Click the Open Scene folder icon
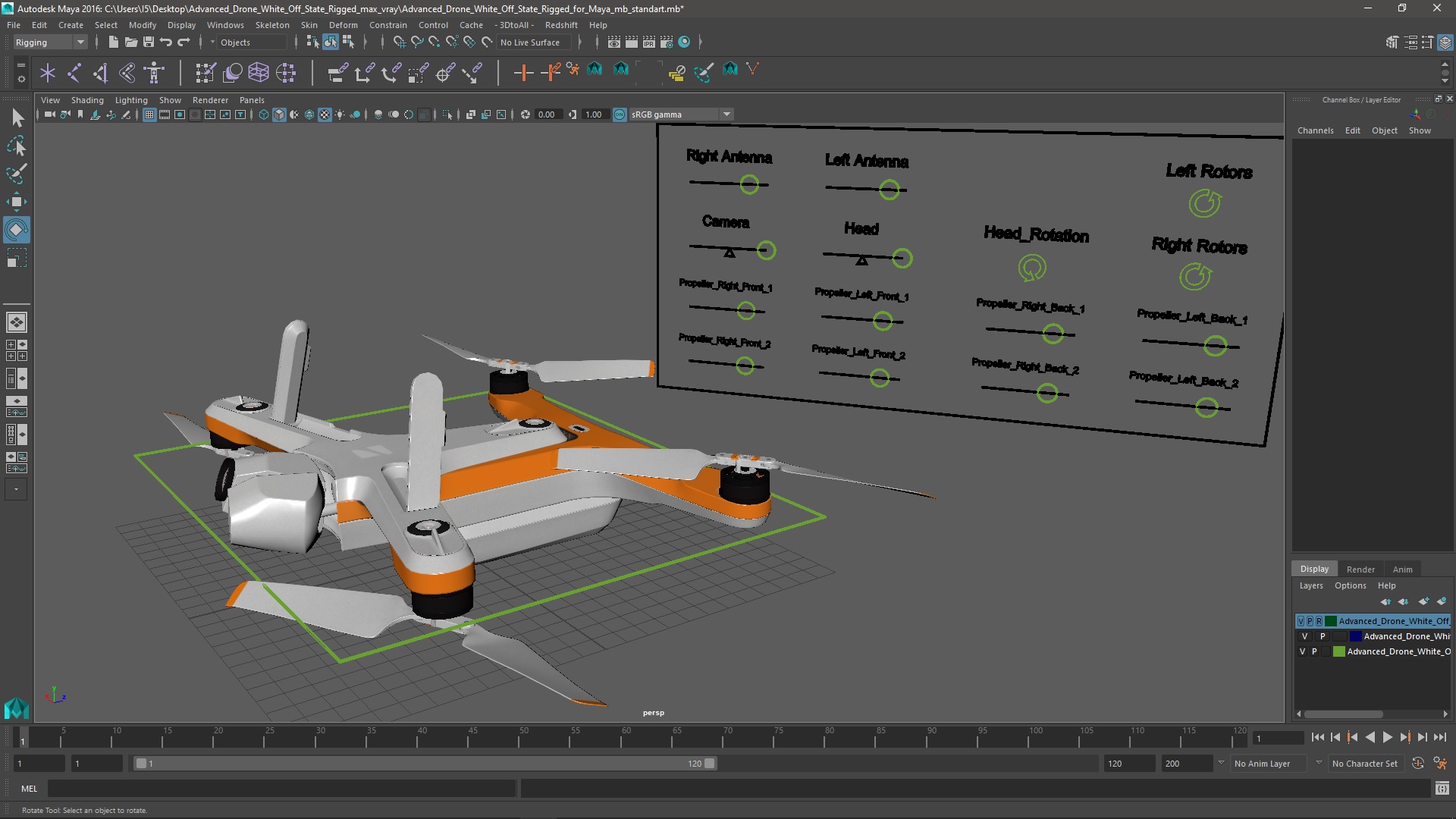The width and height of the screenshot is (1456, 819). pos(130,42)
